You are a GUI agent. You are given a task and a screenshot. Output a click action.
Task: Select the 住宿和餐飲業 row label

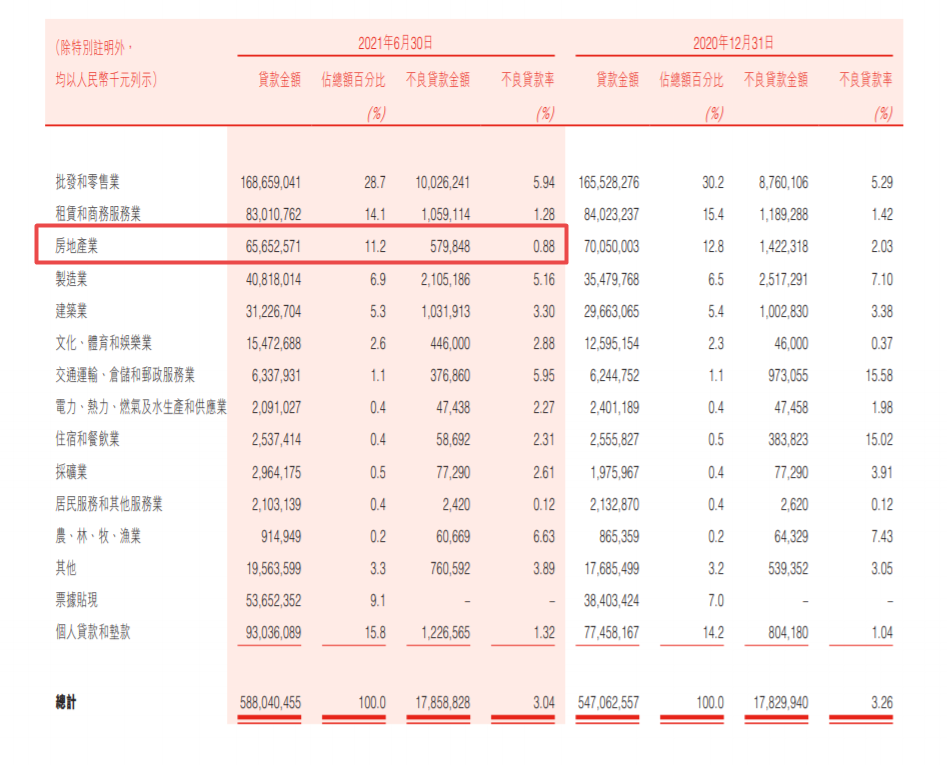coord(88,440)
